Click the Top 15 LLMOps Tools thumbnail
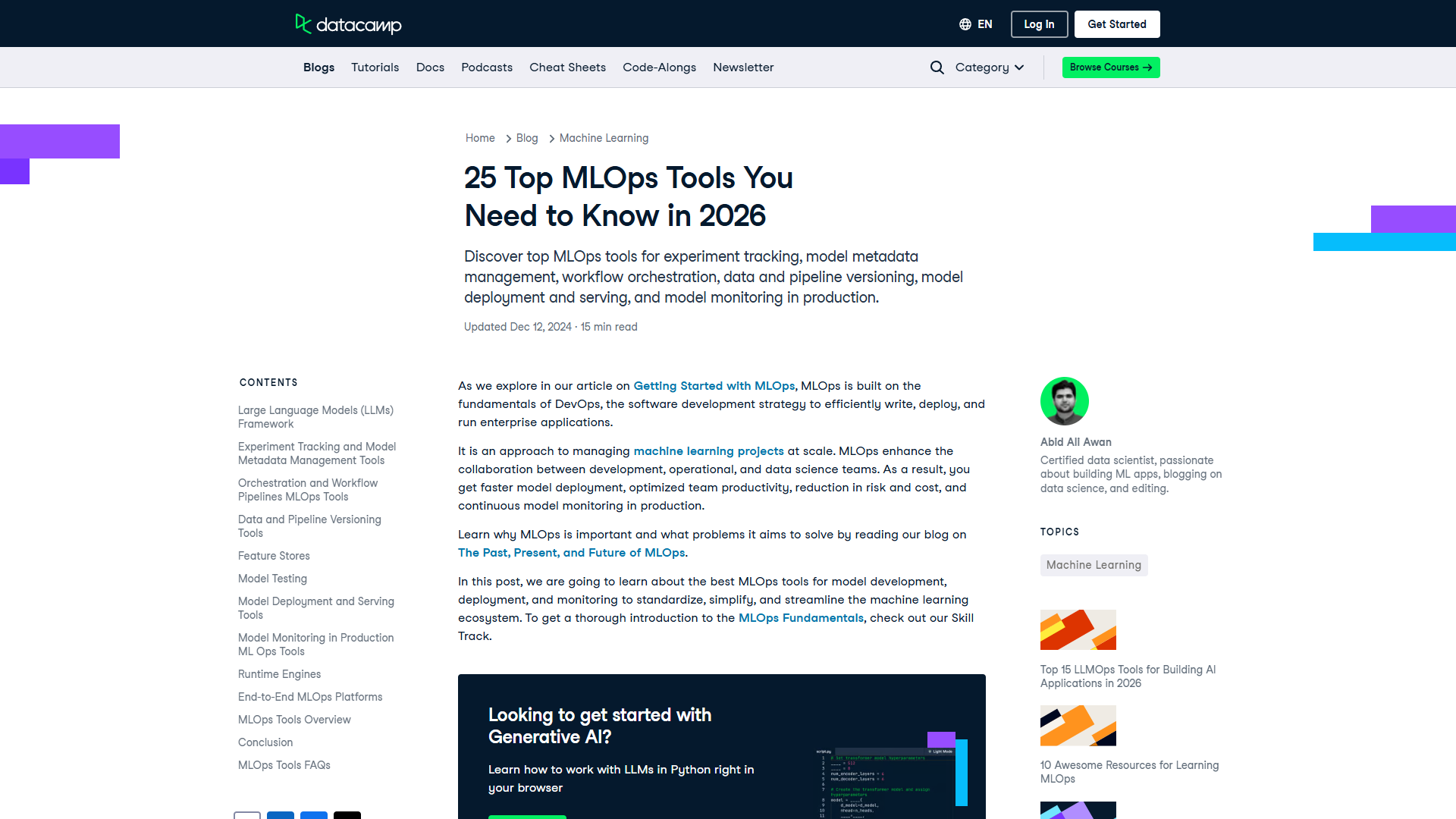The height and width of the screenshot is (819, 1456). pyautogui.click(x=1078, y=629)
